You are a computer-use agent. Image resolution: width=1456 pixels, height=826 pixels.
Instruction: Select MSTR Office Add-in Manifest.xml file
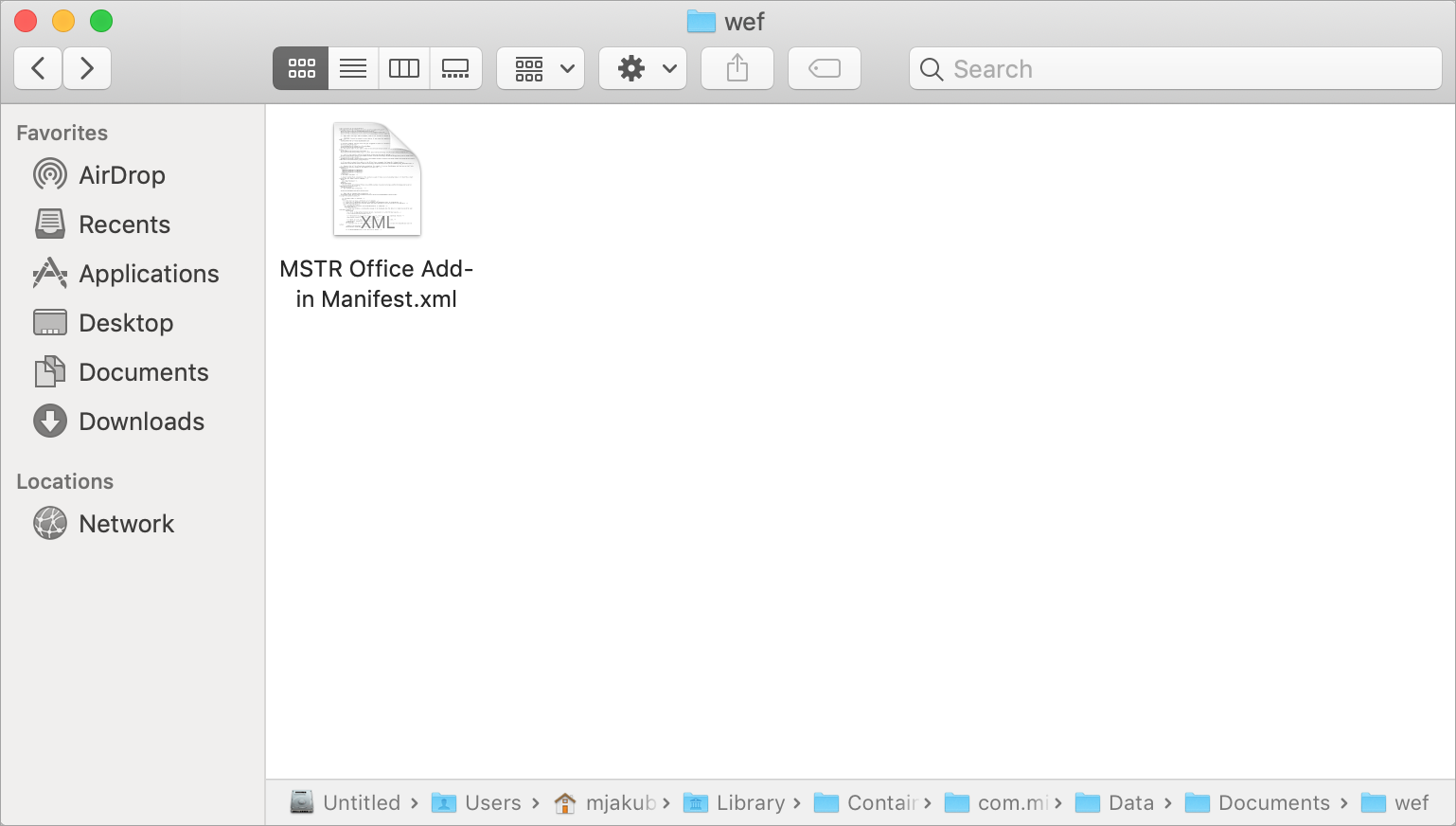(x=377, y=180)
